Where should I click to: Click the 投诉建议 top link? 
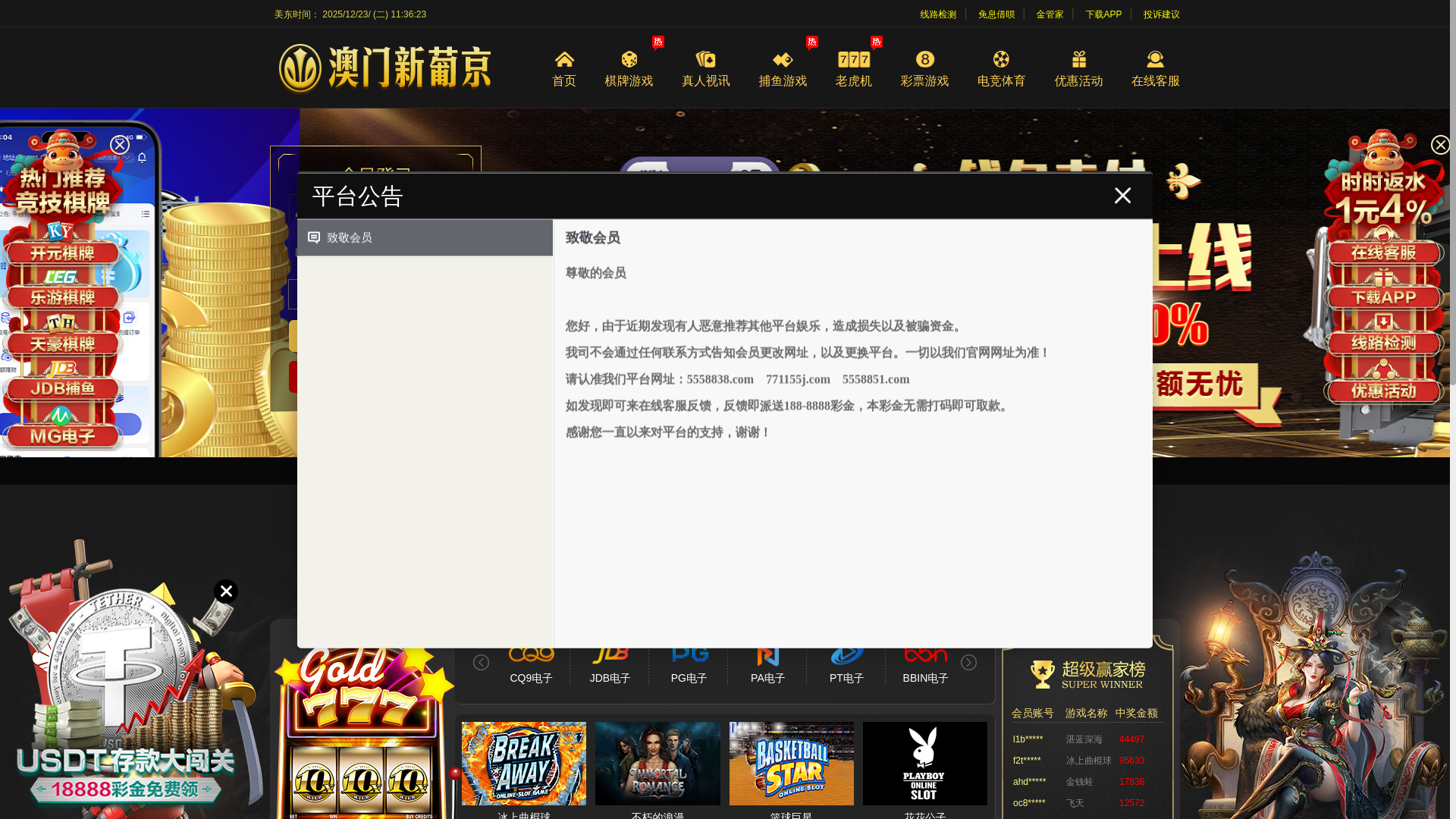pyautogui.click(x=1162, y=14)
